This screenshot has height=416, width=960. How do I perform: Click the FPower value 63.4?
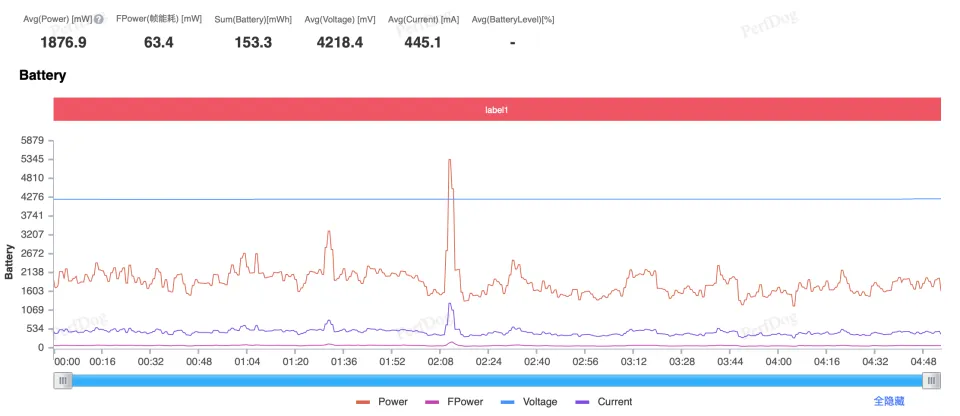point(158,42)
